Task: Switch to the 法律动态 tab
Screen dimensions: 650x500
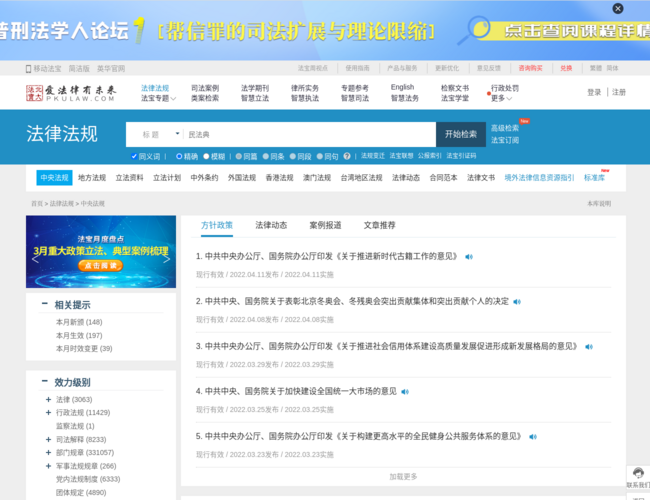Action: click(270, 225)
